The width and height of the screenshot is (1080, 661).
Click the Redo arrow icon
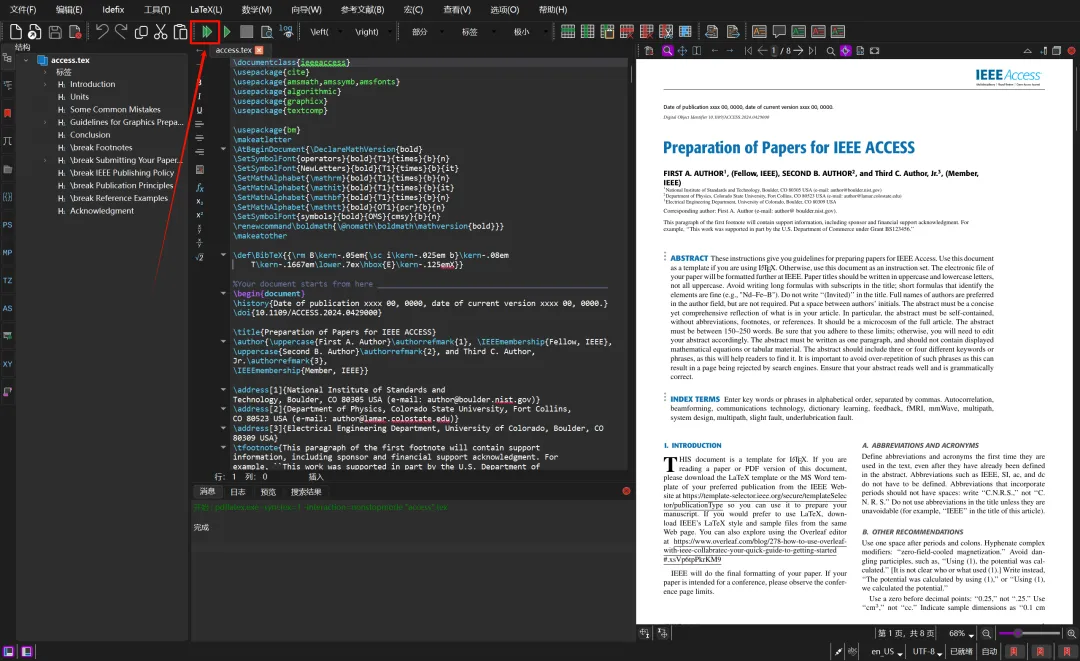click(x=121, y=32)
